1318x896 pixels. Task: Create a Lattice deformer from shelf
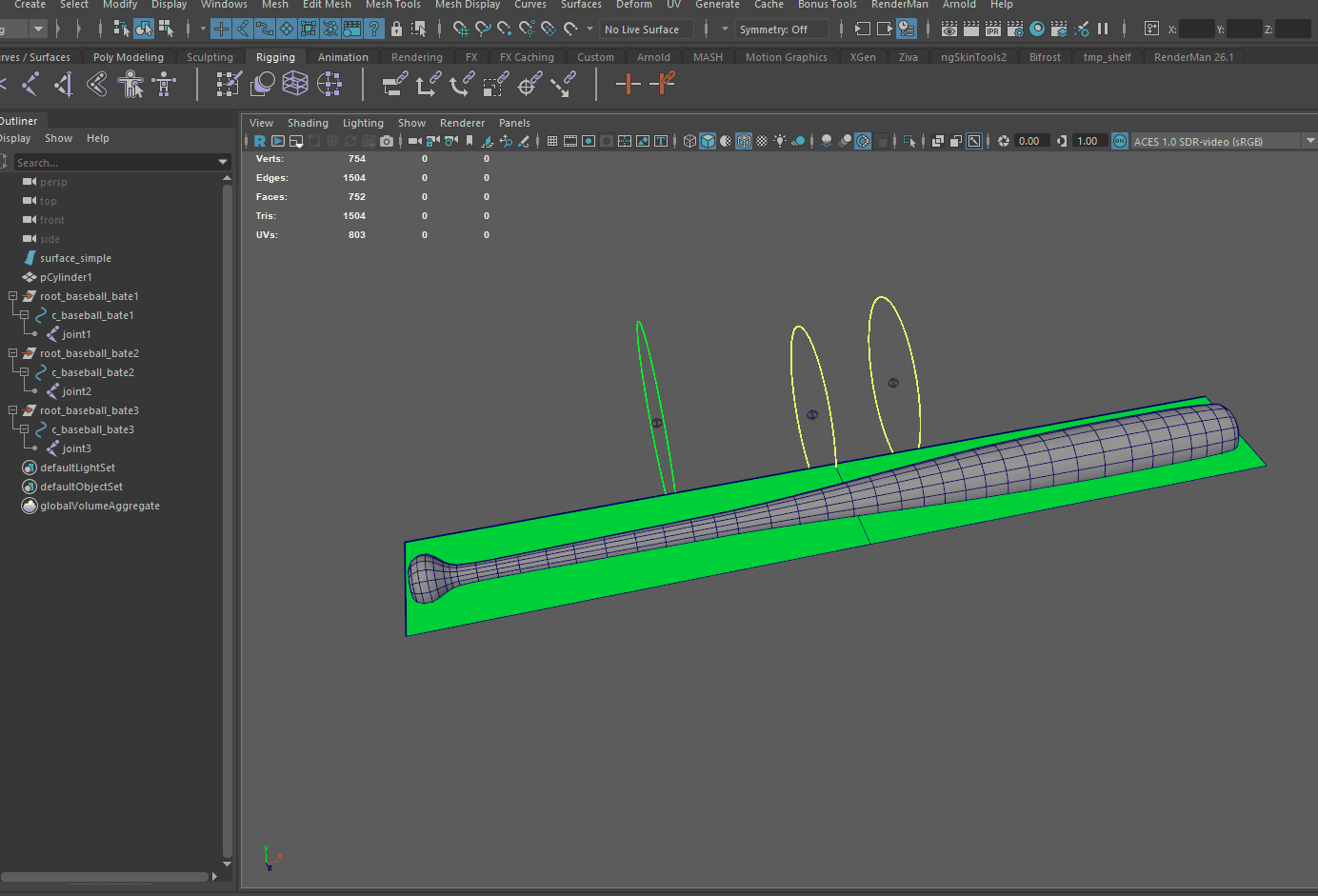[x=295, y=85]
